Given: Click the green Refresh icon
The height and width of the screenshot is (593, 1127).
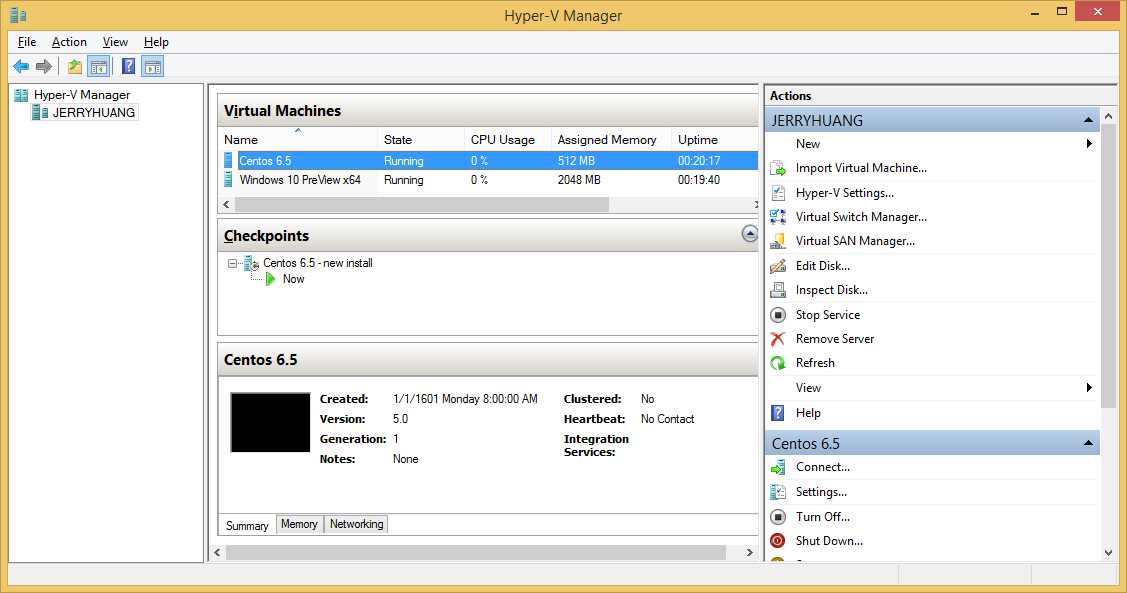Looking at the screenshot, I should point(778,363).
